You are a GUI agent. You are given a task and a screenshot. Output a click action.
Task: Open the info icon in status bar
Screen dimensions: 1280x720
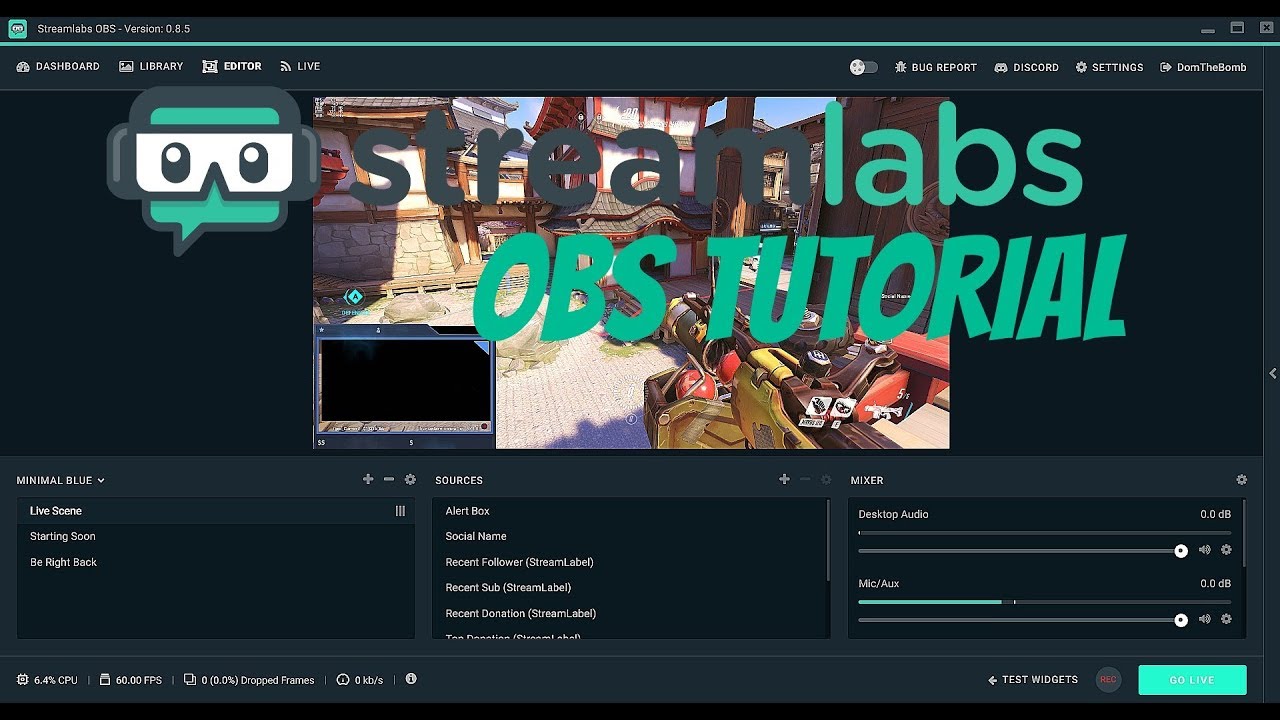coord(411,679)
